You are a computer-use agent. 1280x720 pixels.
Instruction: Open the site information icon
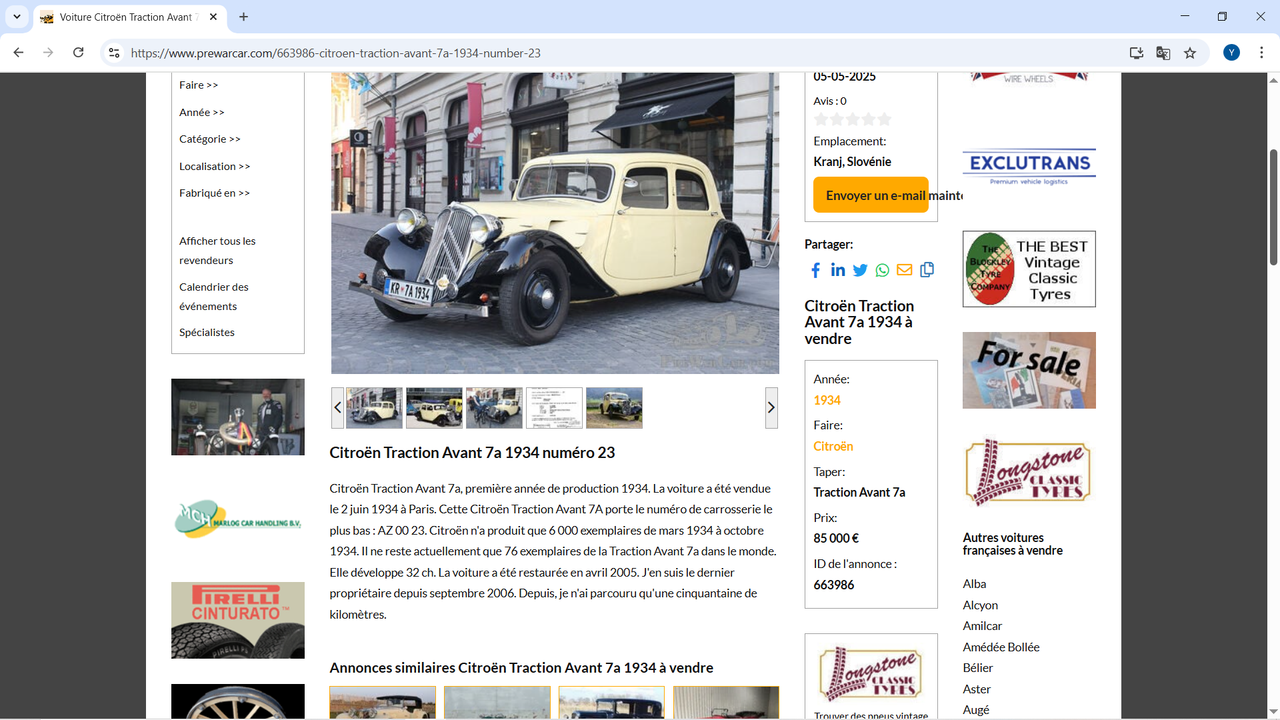(x=114, y=52)
